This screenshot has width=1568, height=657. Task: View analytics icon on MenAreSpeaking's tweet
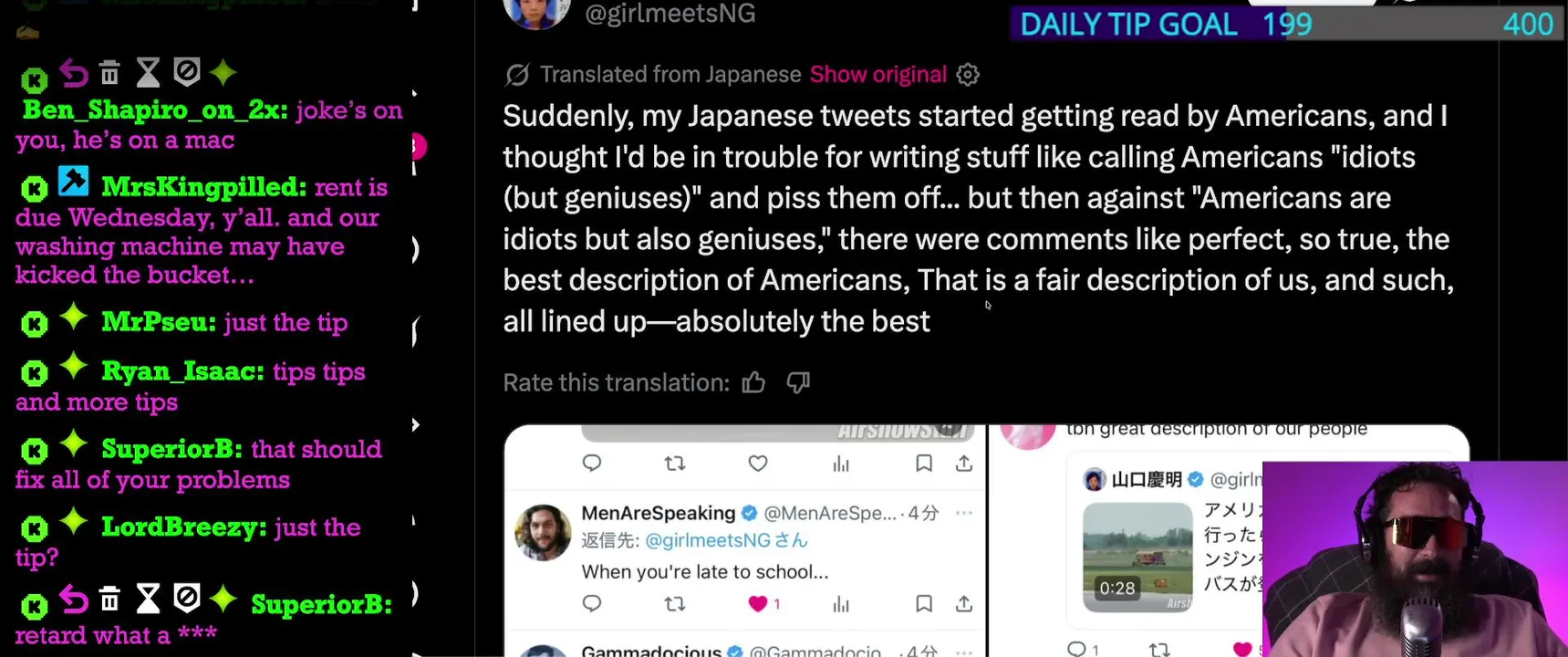tap(841, 603)
